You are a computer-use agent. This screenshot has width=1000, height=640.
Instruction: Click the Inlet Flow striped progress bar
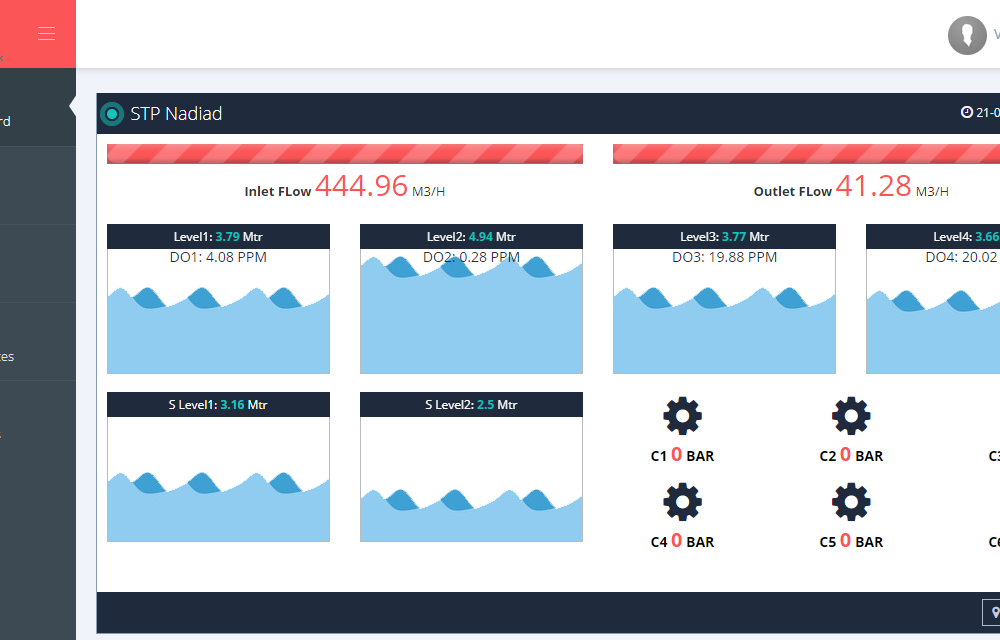(x=345, y=154)
